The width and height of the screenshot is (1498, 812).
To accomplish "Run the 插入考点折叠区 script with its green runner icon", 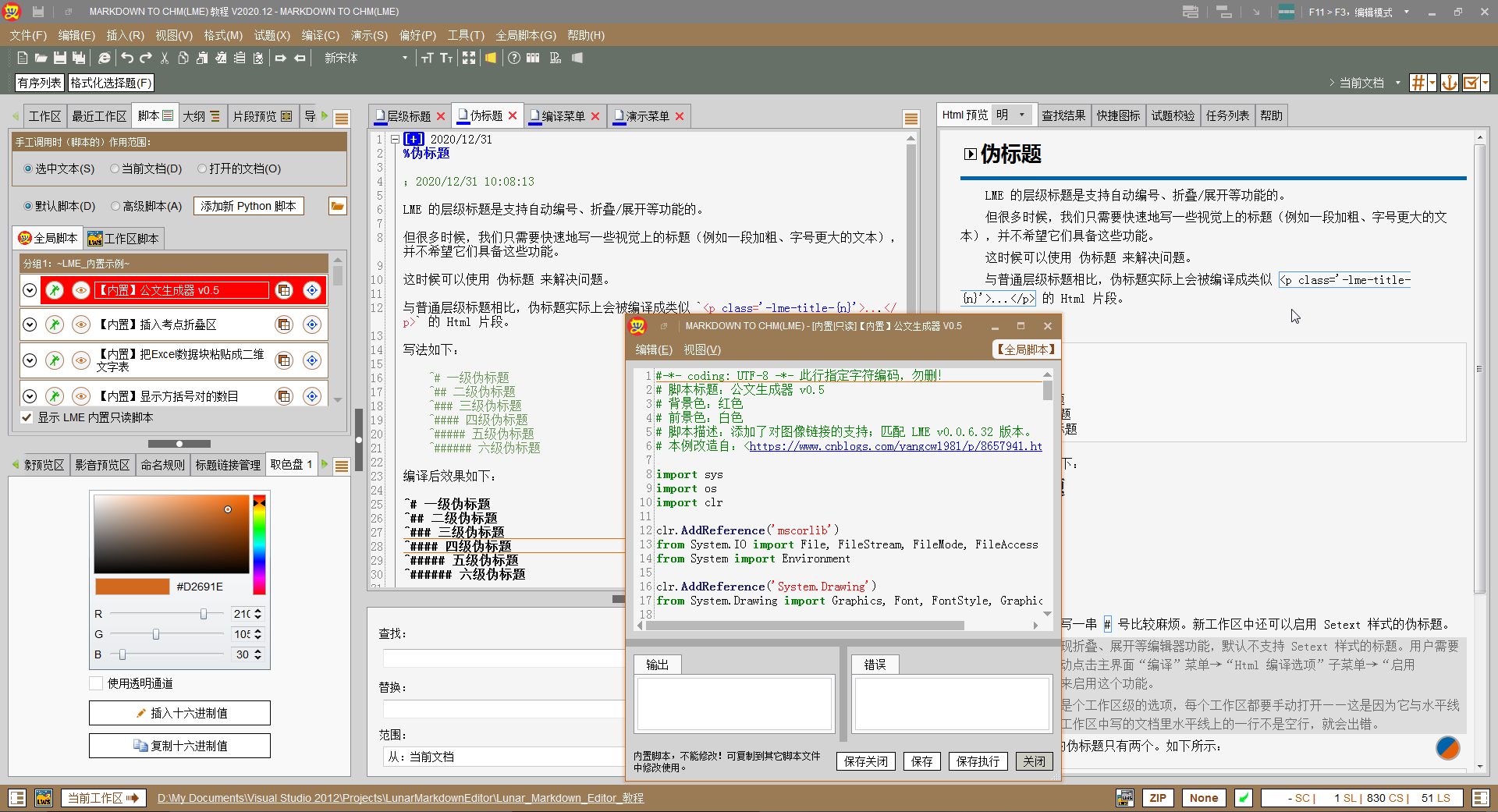I will 54,324.
